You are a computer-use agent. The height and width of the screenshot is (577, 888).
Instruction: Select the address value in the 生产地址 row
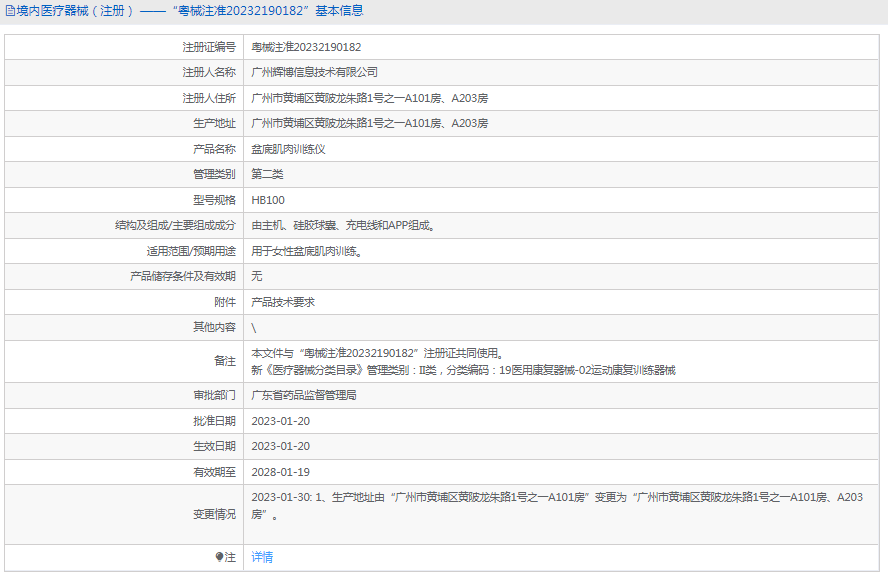tap(369, 123)
